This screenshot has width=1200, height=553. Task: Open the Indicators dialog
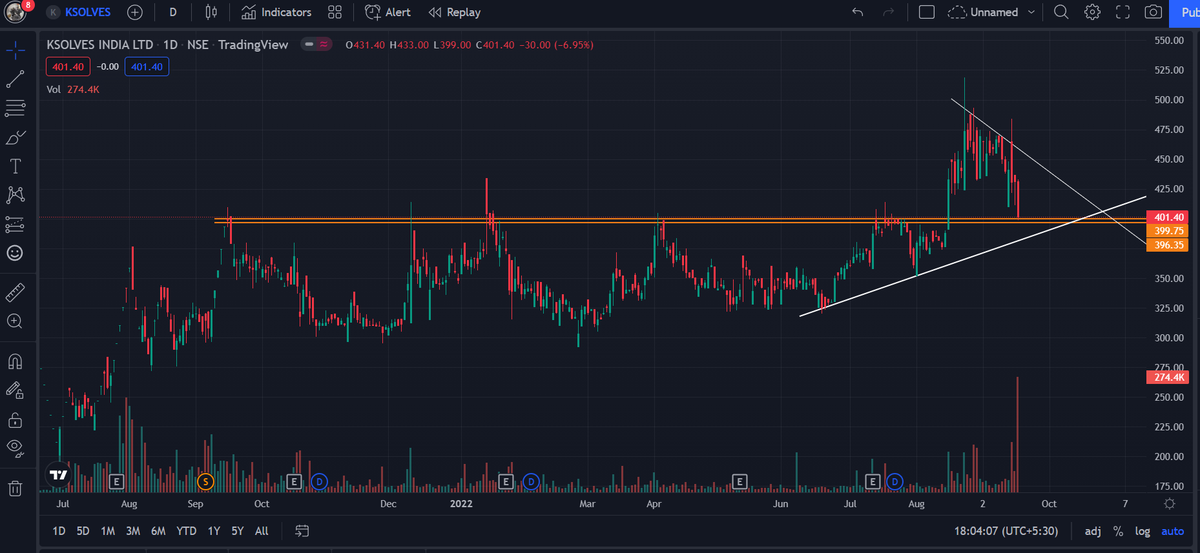[x=277, y=12]
